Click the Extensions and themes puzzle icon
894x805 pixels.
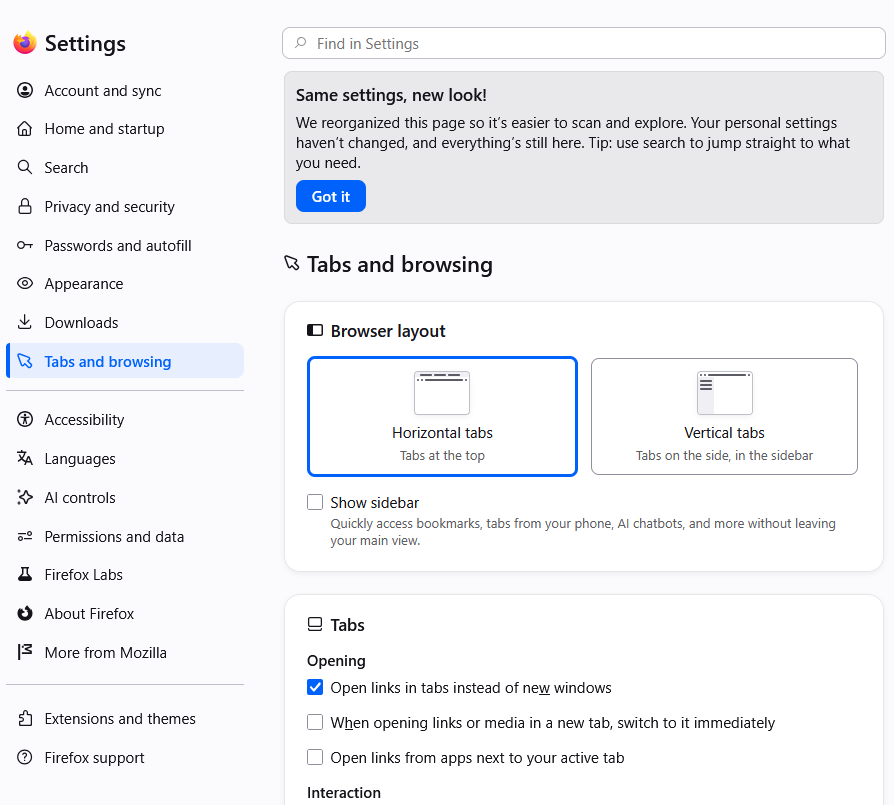pyautogui.click(x=25, y=718)
